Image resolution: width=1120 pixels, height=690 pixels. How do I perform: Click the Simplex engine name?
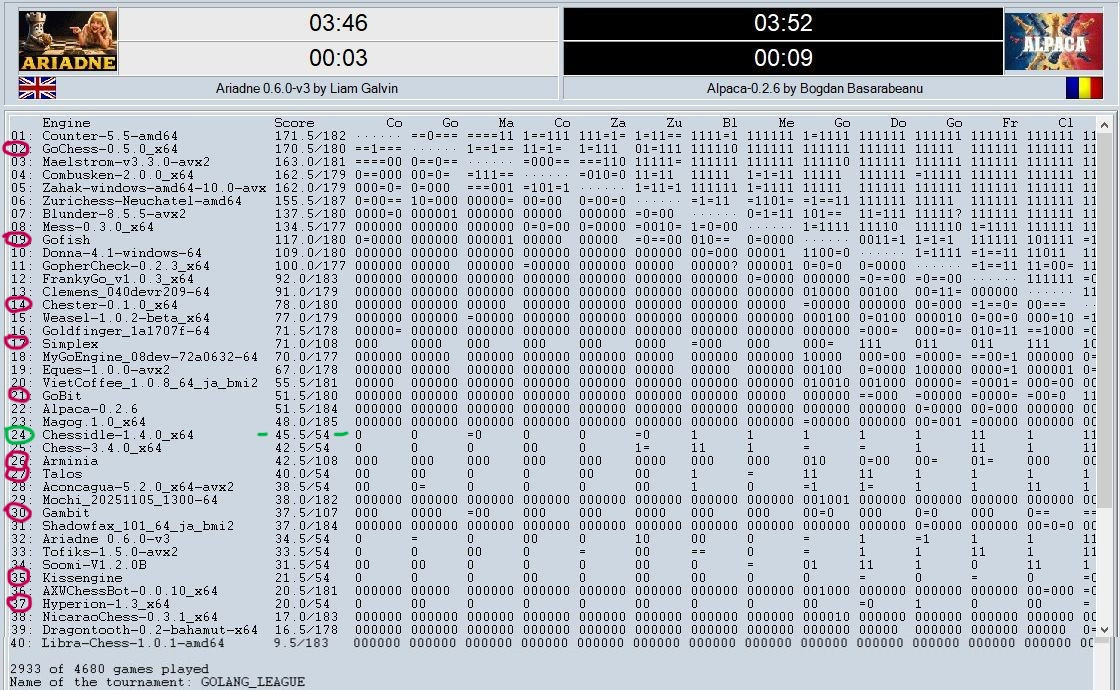point(70,344)
